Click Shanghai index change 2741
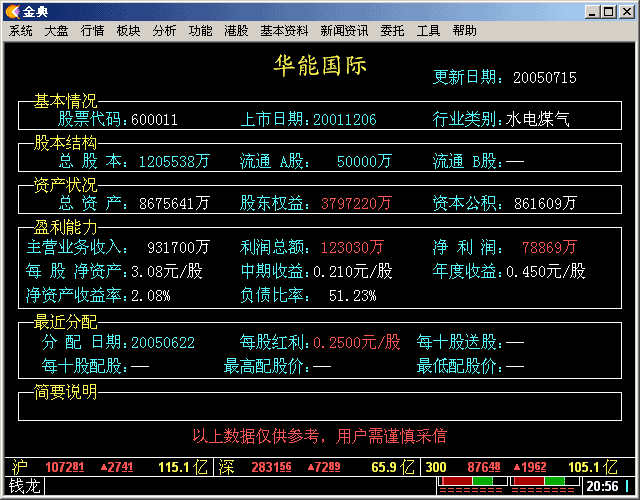This screenshot has height=500, width=640. click(x=117, y=467)
